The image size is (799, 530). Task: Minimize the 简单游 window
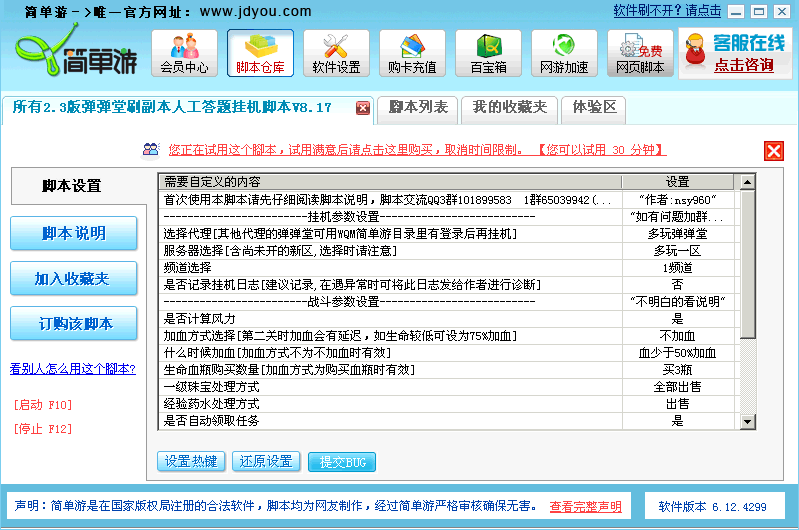[x=736, y=11]
